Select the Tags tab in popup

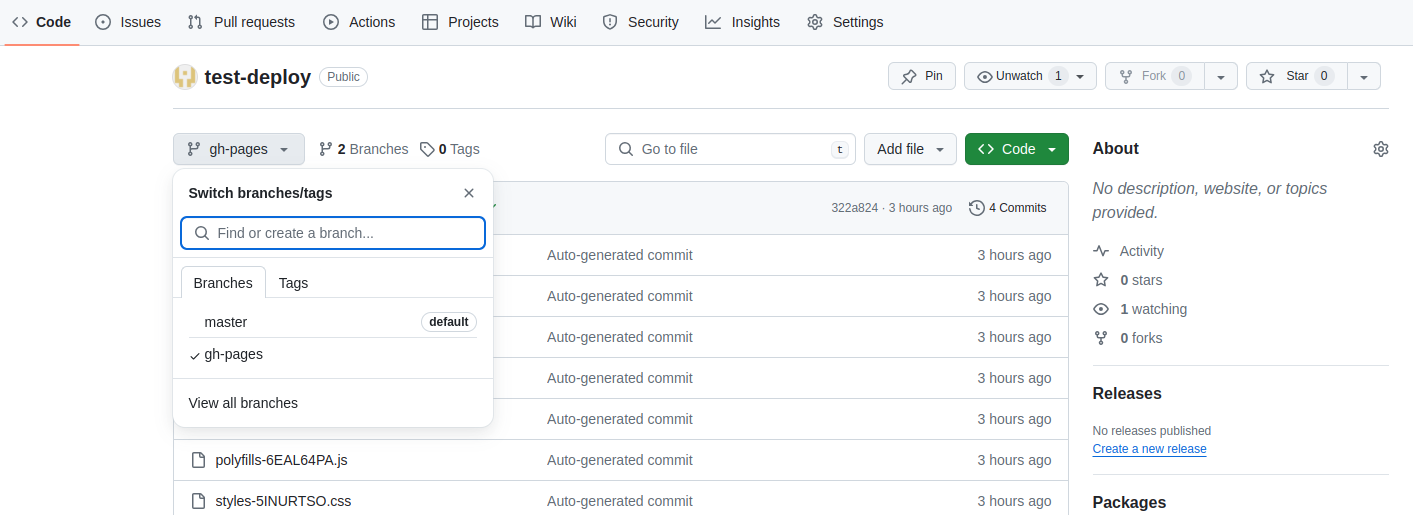[x=293, y=283]
